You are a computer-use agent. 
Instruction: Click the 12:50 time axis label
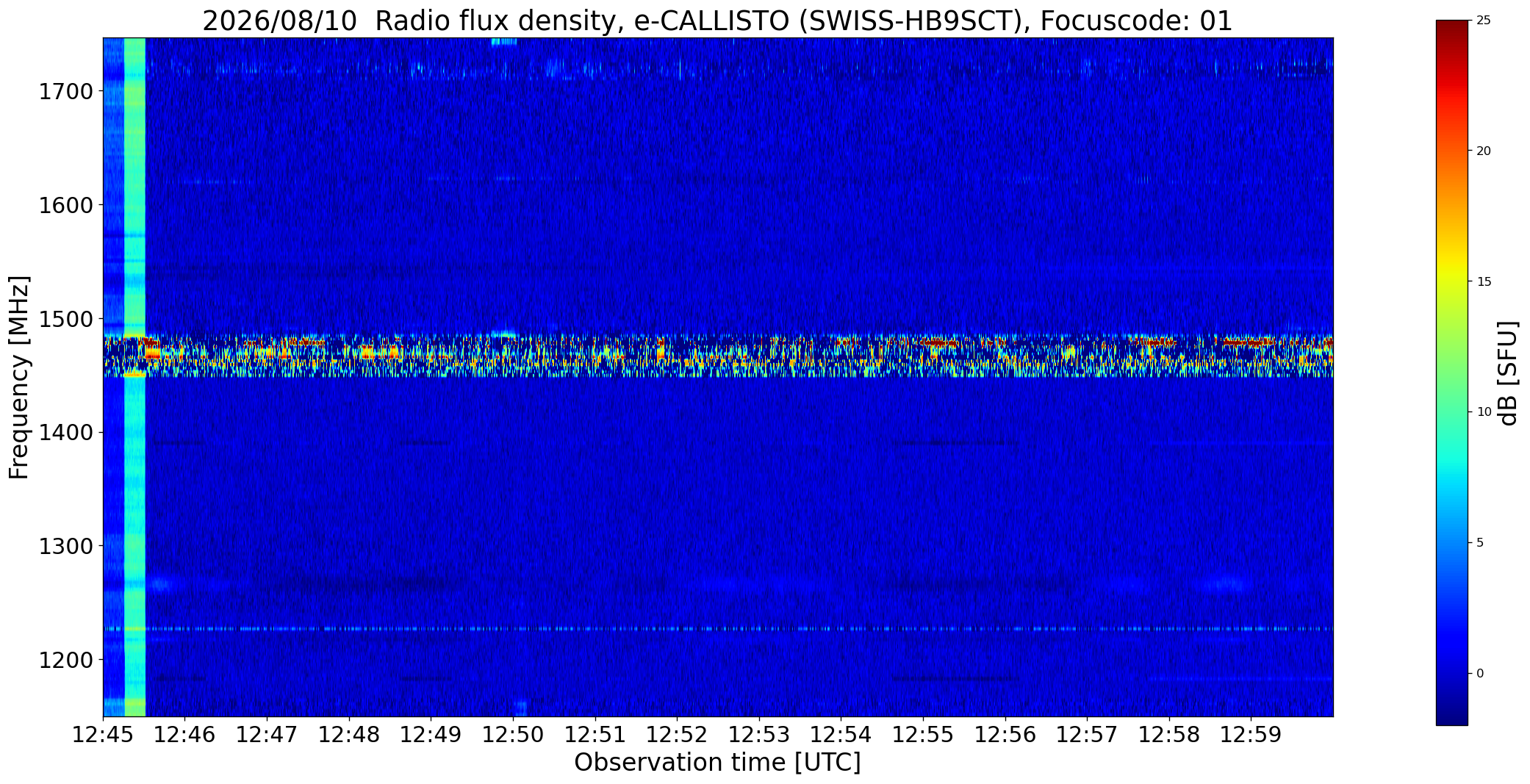click(x=513, y=734)
